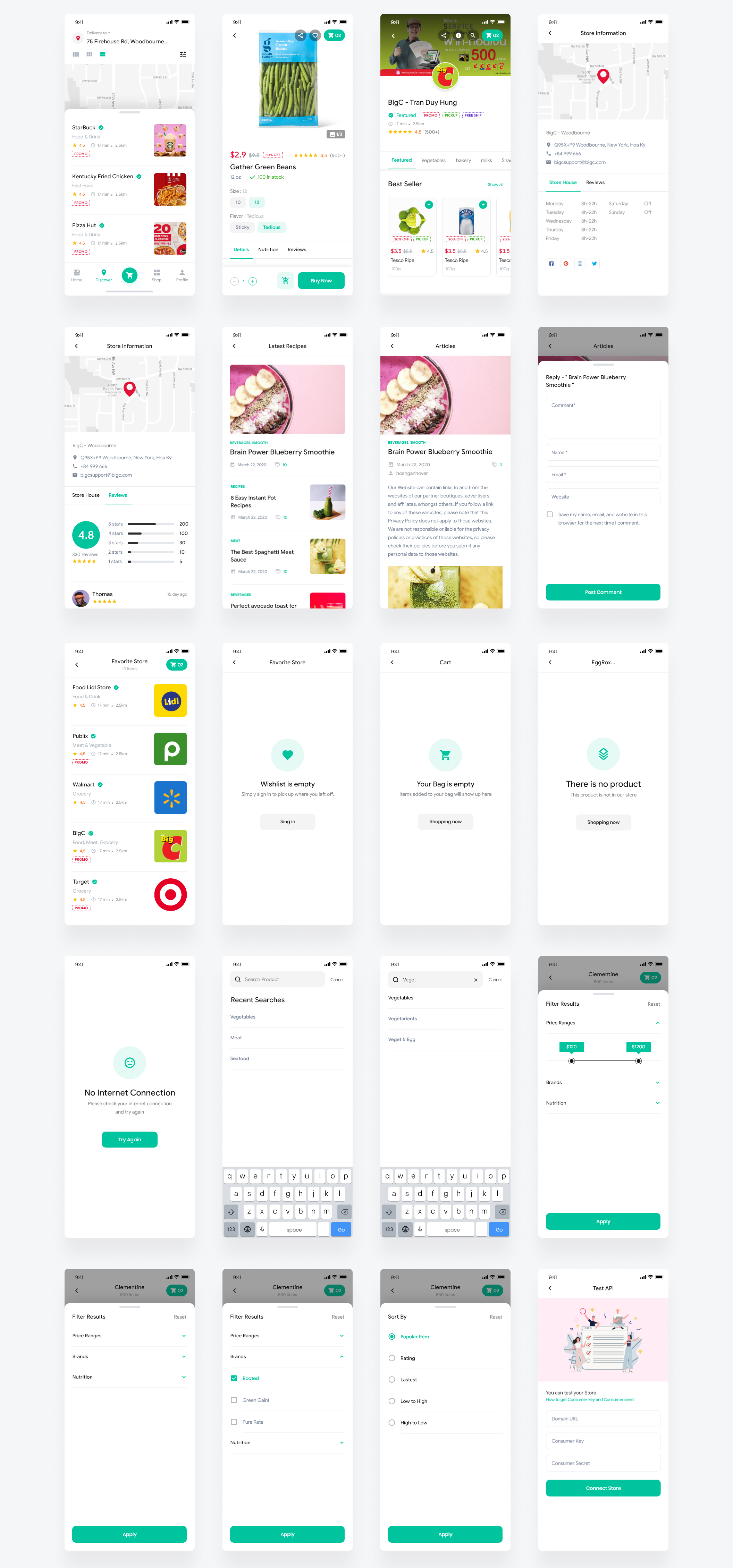This screenshot has height=1568, width=733.
Task: Select 'Popular Item' sort radio button
Action: click(x=392, y=1339)
